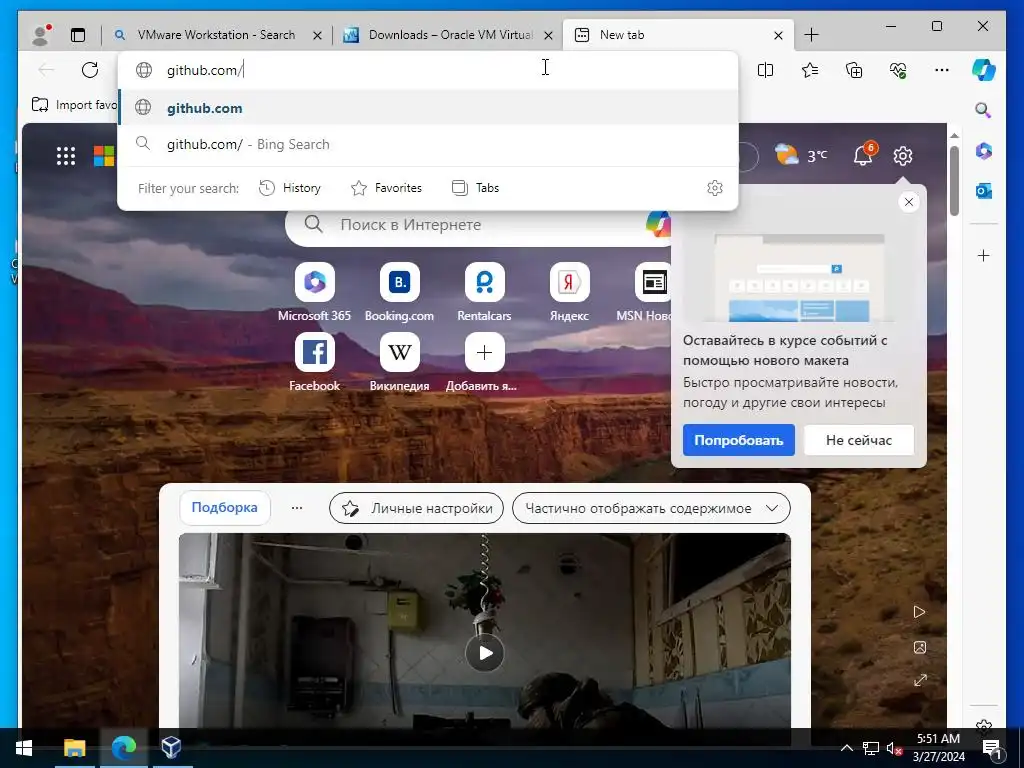Click the Поиск в Интернете search box

coord(480,225)
